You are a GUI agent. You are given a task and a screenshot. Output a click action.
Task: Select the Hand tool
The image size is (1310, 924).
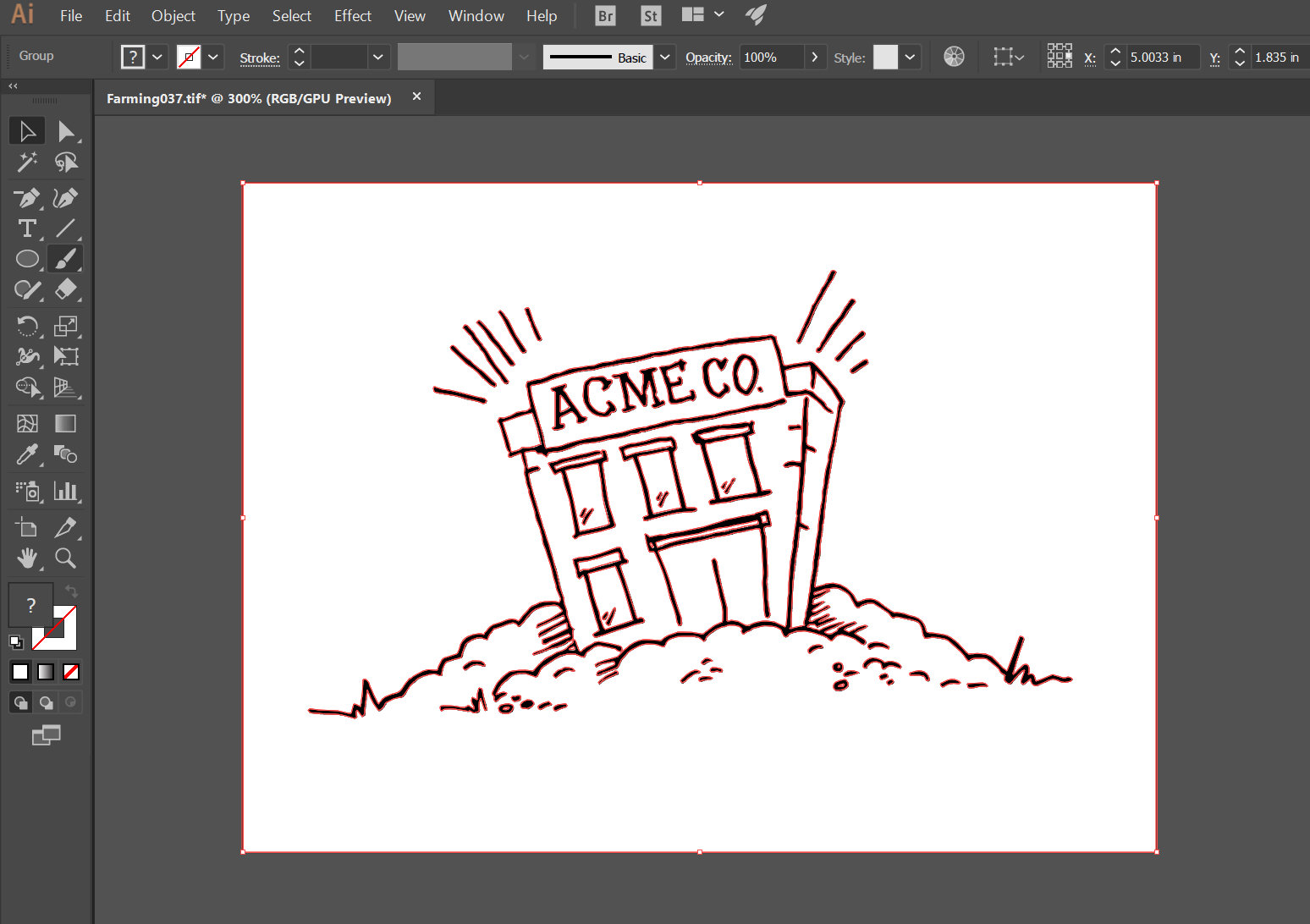click(x=28, y=558)
